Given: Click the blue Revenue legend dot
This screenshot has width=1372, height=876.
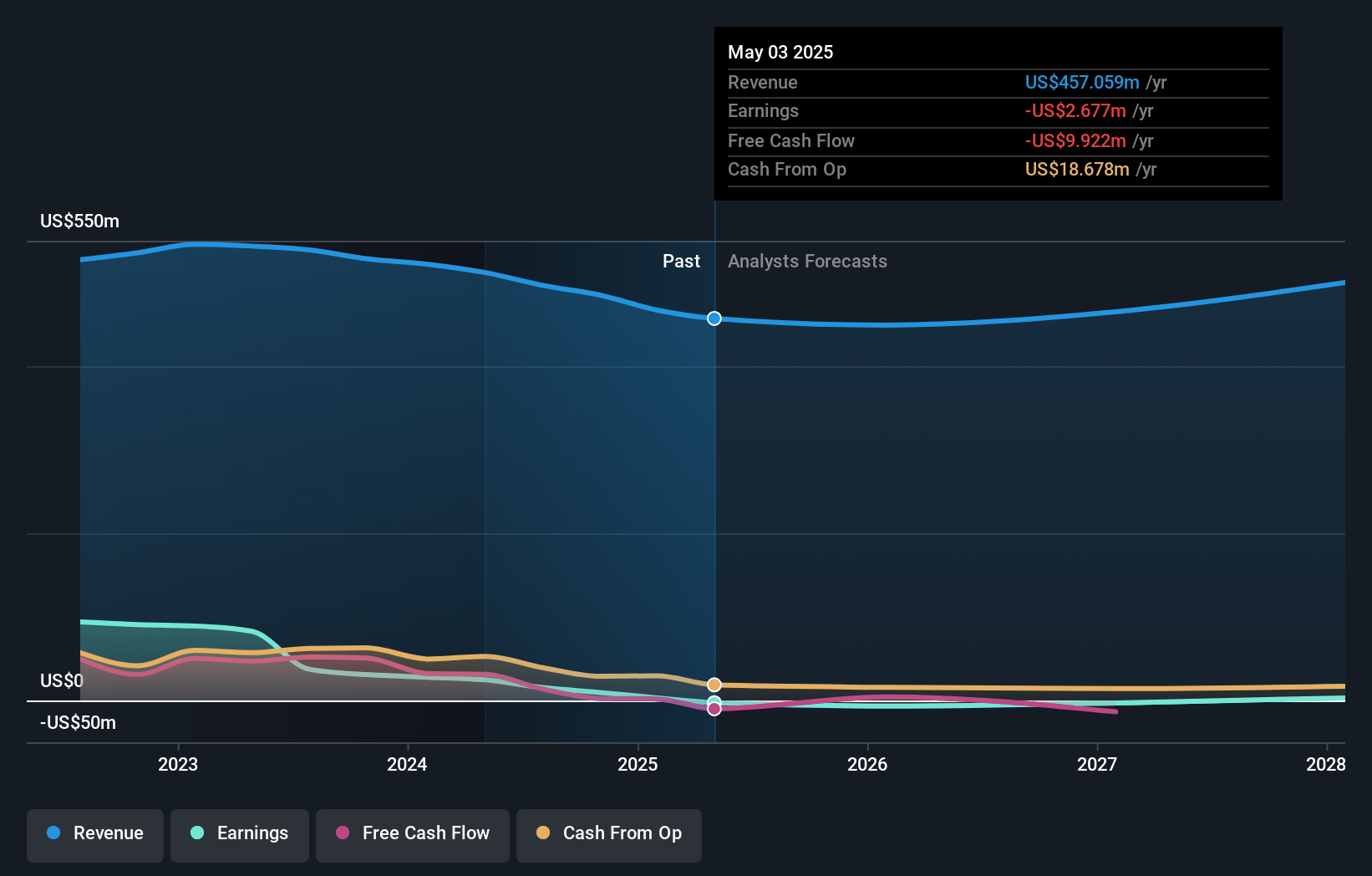Looking at the screenshot, I should coord(53,833).
